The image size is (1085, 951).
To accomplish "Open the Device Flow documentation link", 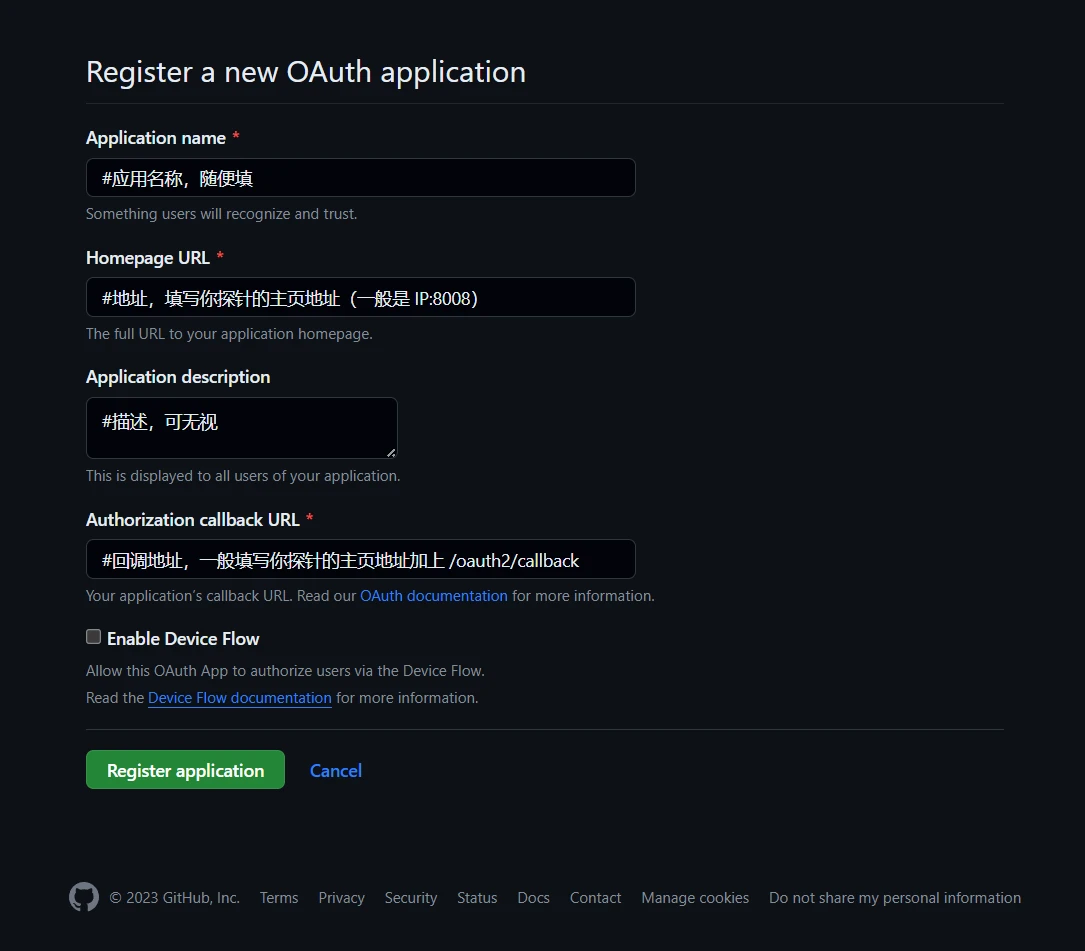I will click(x=240, y=698).
